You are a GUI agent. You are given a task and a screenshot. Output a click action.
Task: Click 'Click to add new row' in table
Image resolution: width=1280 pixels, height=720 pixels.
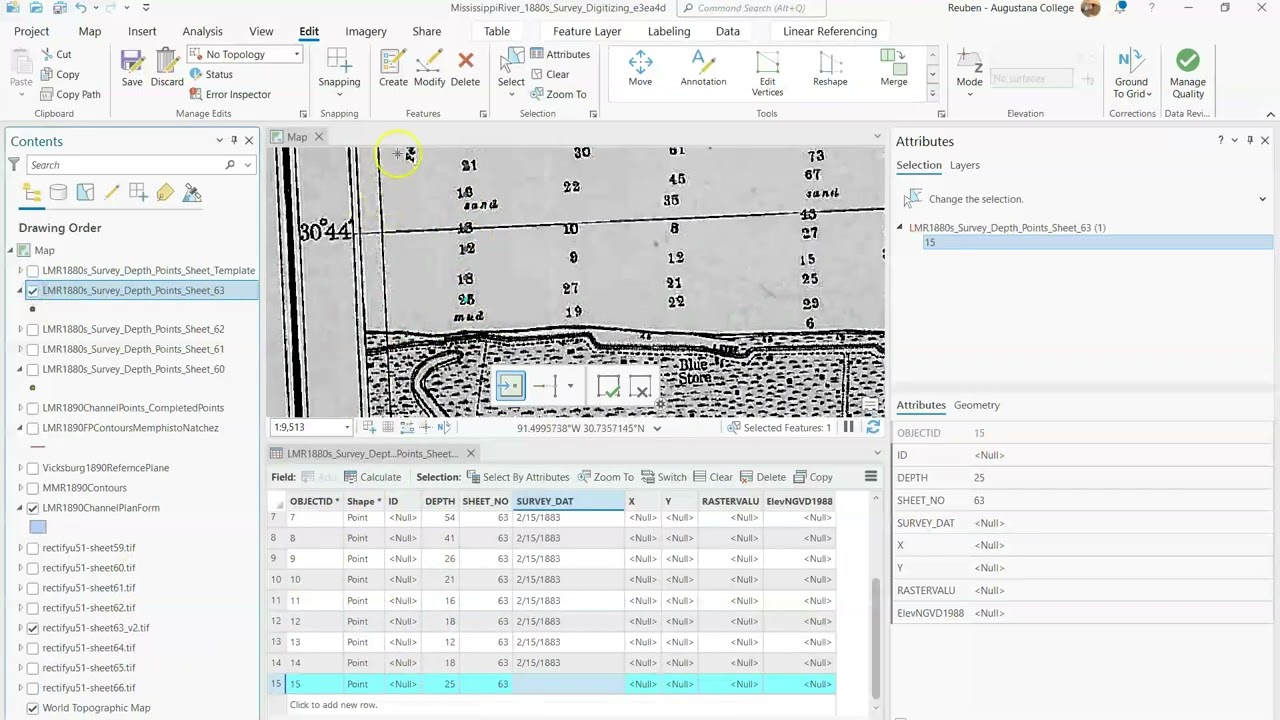tap(333, 705)
